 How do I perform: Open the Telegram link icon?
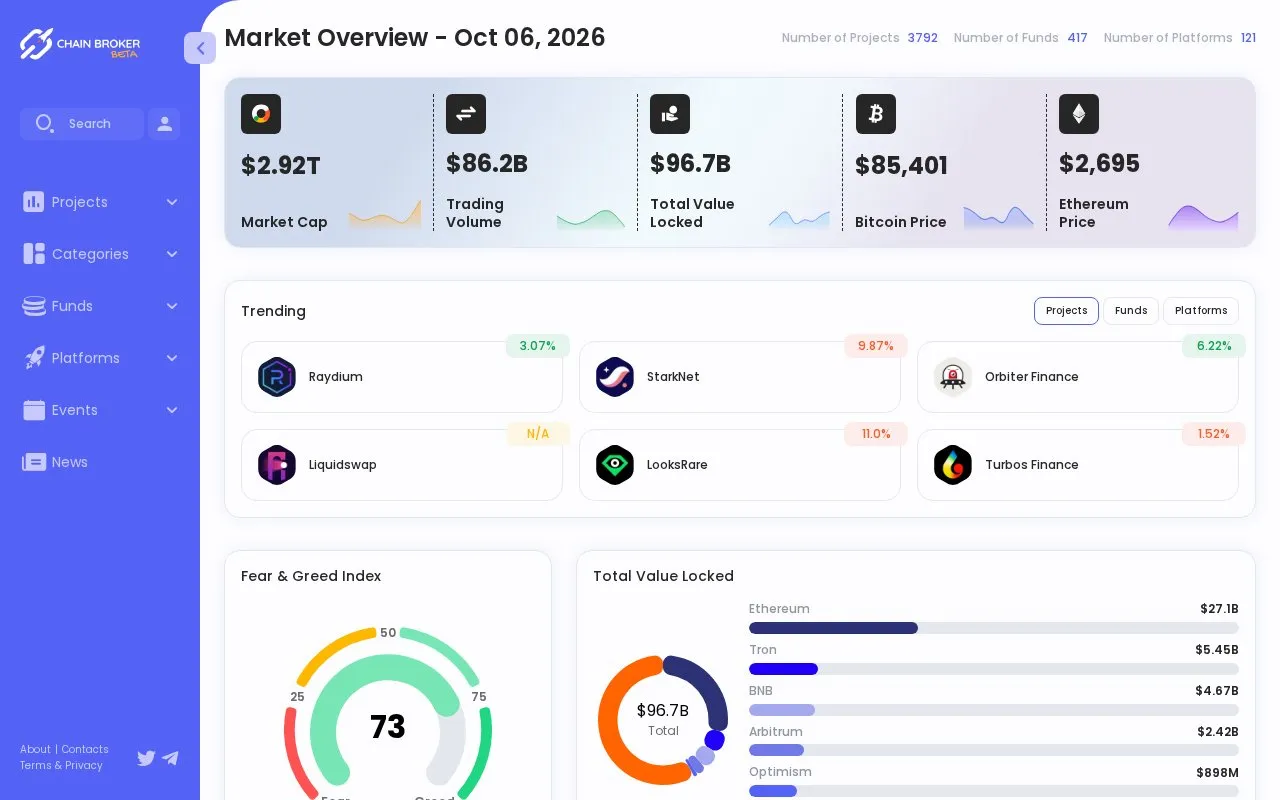click(x=170, y=758)
